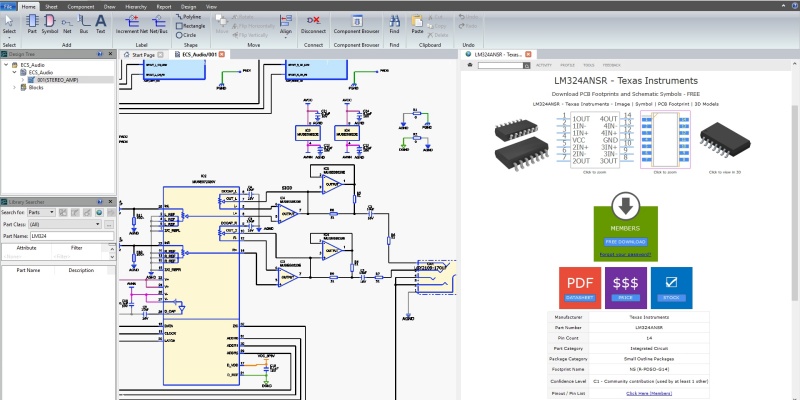The width and height of the screenshot is (800, 400).
Task: Switch to the Sheet ribbon tab
Action: 51,7
